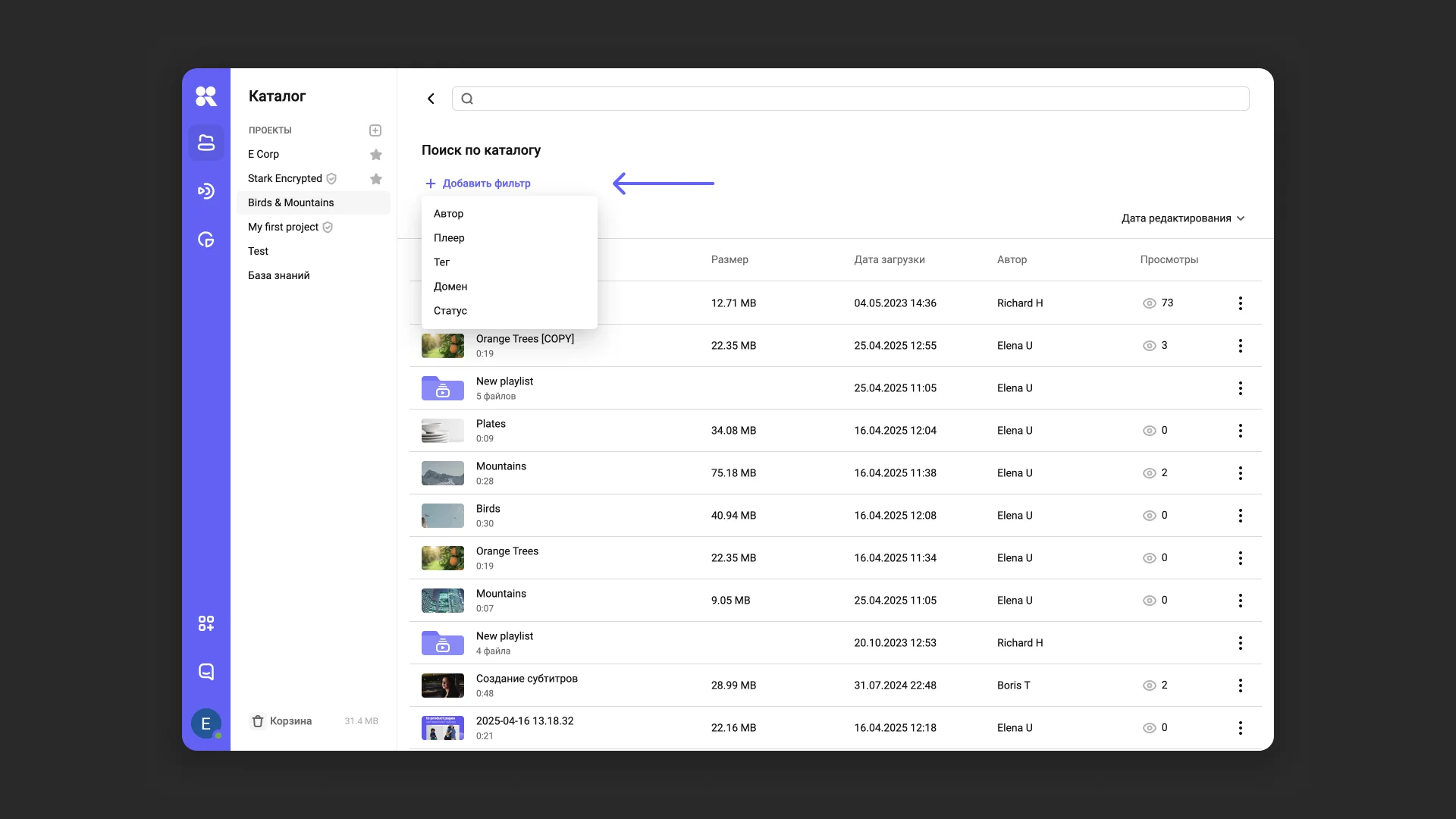Open three-dot menu for Orange Trees [COPY]
This screenshot has width=1456, height=819.
[1241, 346]
